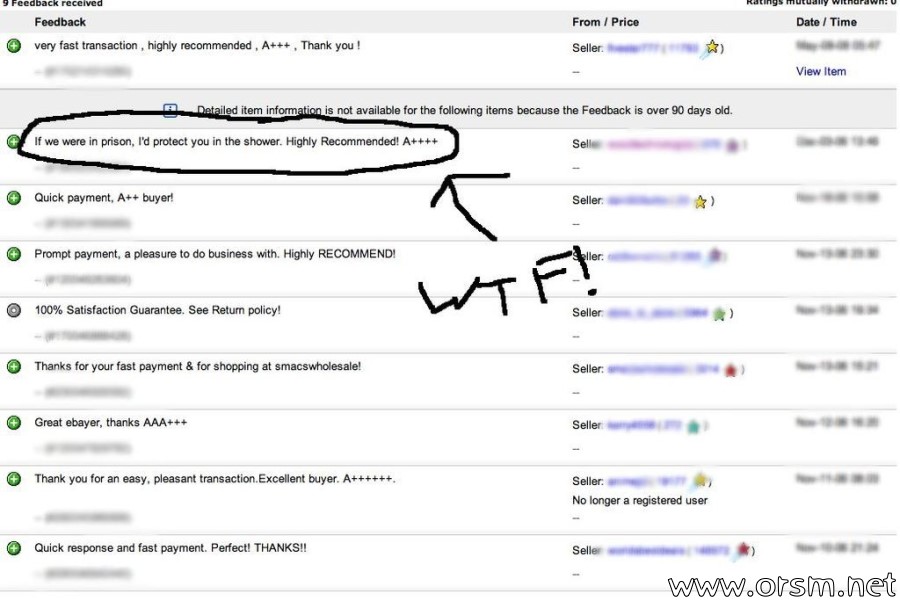Click the From / Price column header
The height and width of the screenshot is (601, 900).
click(x=606, y=22)
